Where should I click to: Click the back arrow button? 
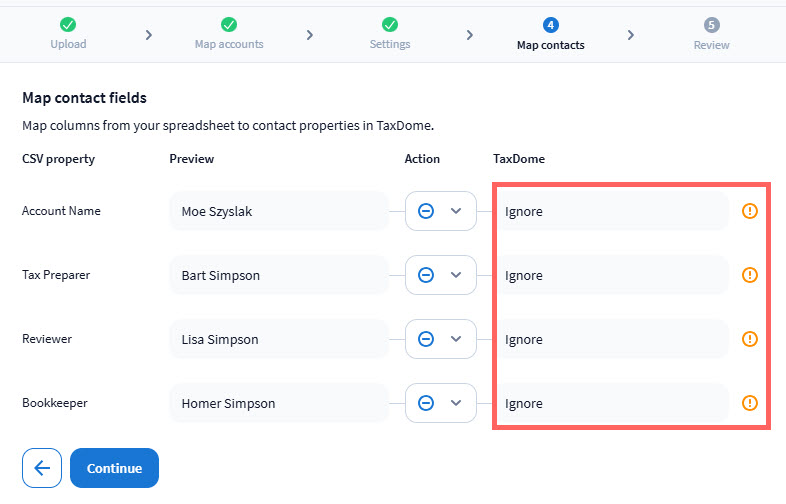pos(42,468)
